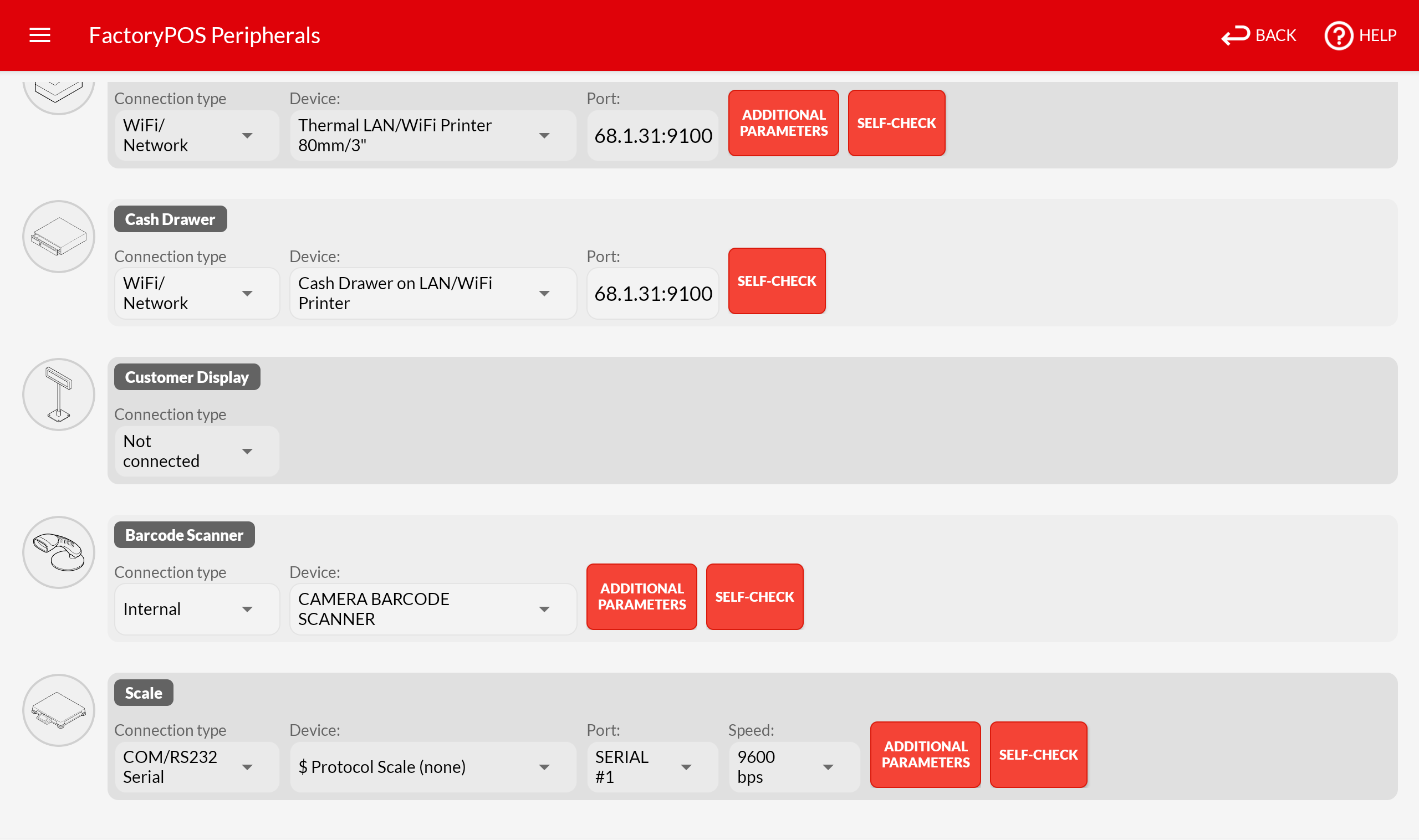This screenshot has width=1419, height=840.
Task: Run the Scale Self-Check
Action: point(1038,755)
